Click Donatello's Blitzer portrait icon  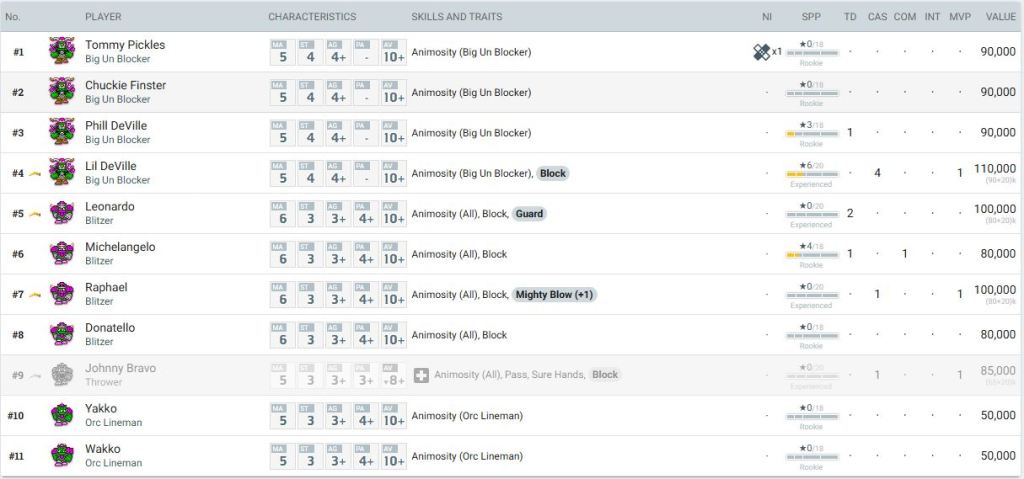pos(62,334)
